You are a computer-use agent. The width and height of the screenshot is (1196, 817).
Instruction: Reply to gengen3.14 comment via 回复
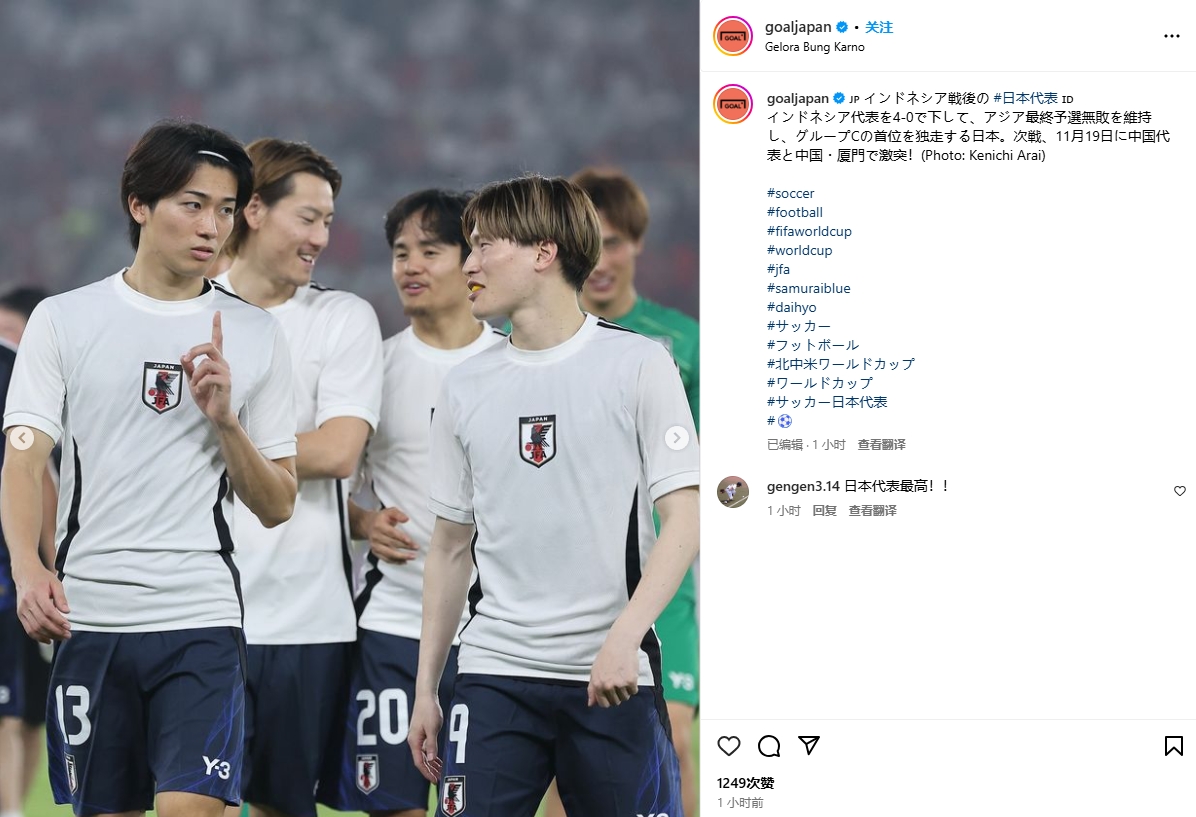(825, 510)
